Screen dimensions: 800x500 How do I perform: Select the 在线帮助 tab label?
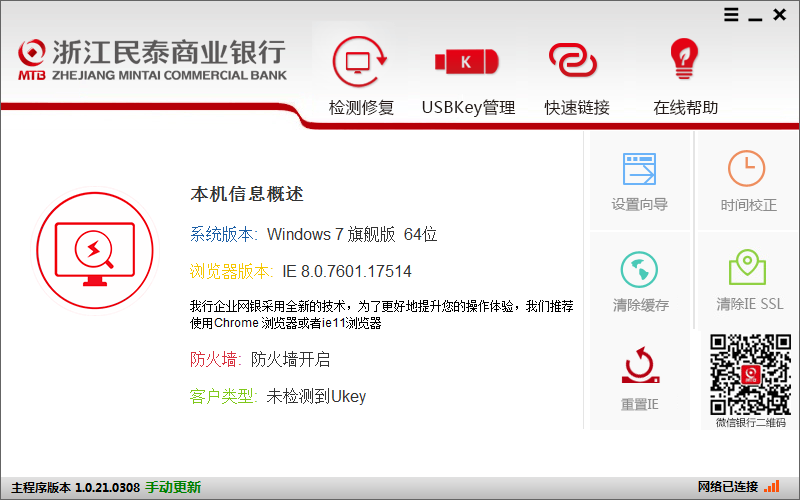(686, 108)
